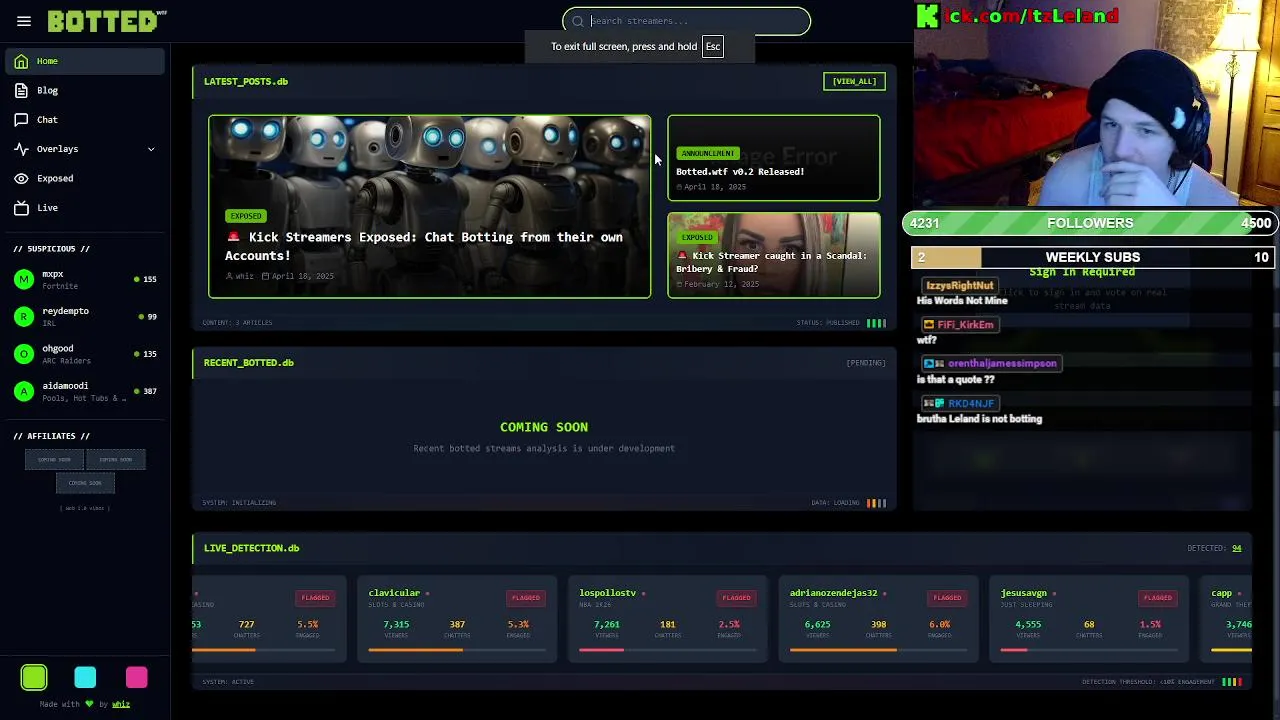Click PENDING label in recent botted
The height and width of the screenshot is (720, 1280).
866,363
